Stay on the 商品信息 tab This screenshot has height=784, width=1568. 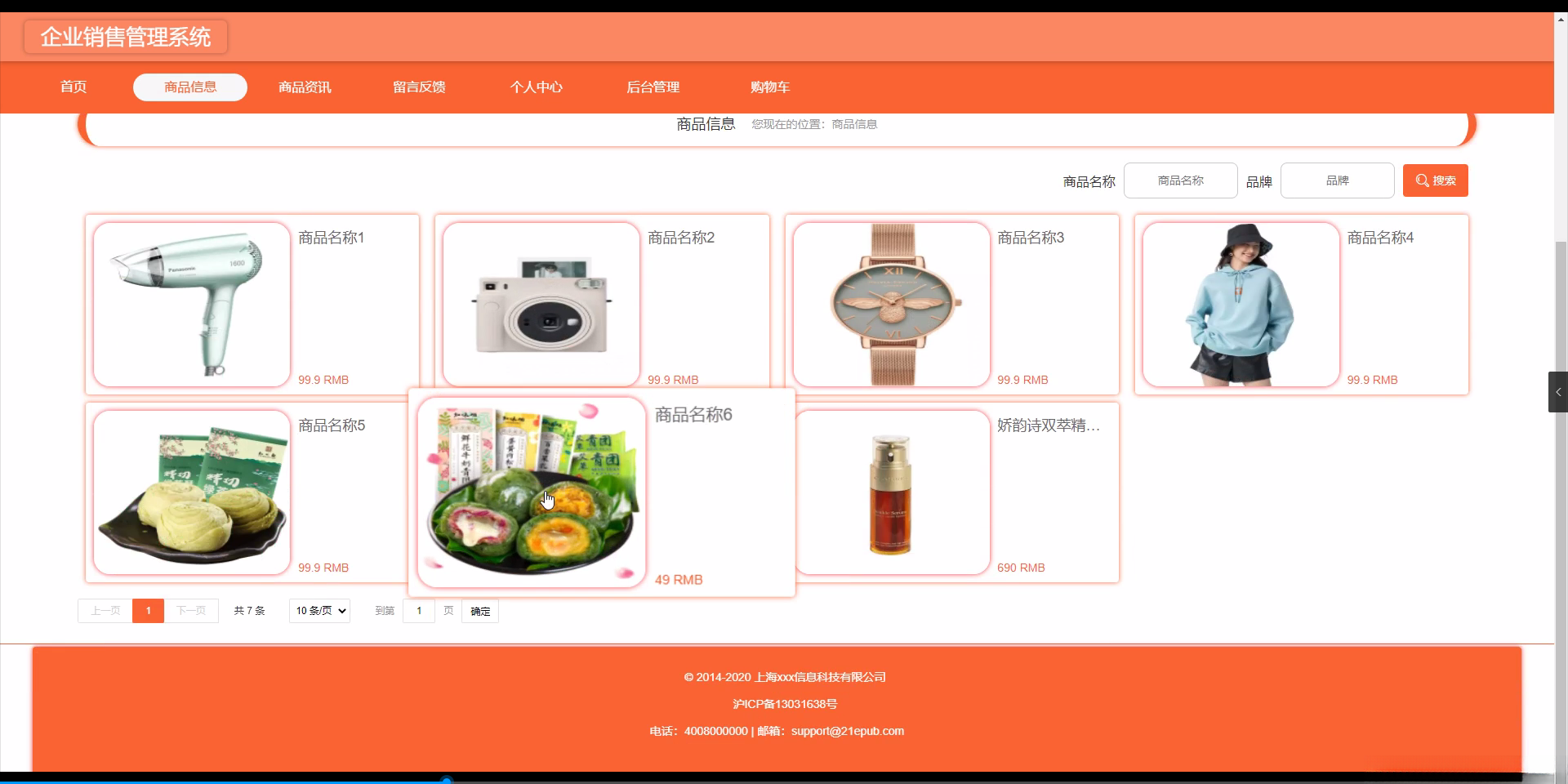coord(189,87)
